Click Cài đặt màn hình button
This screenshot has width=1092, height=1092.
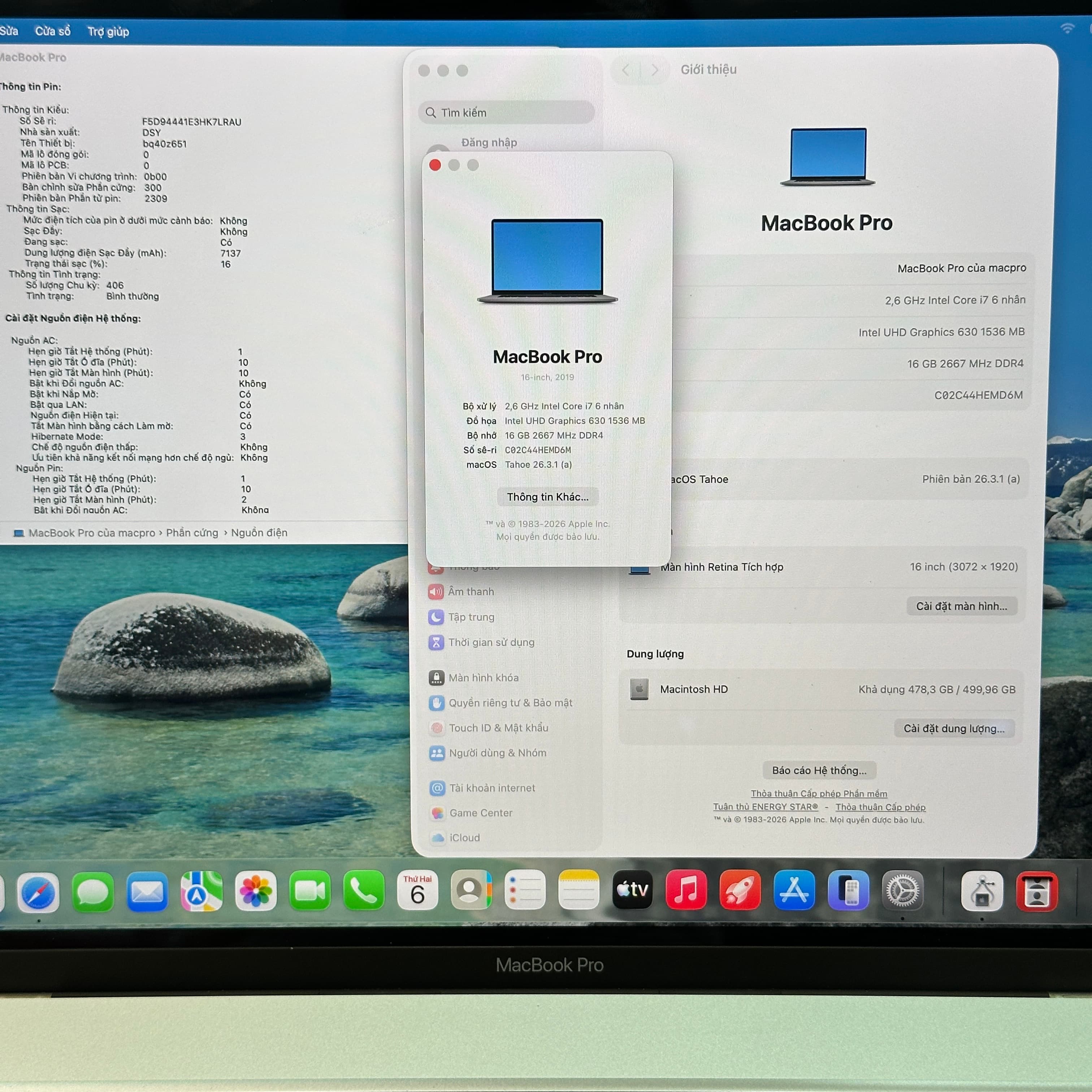coord(961,606)
